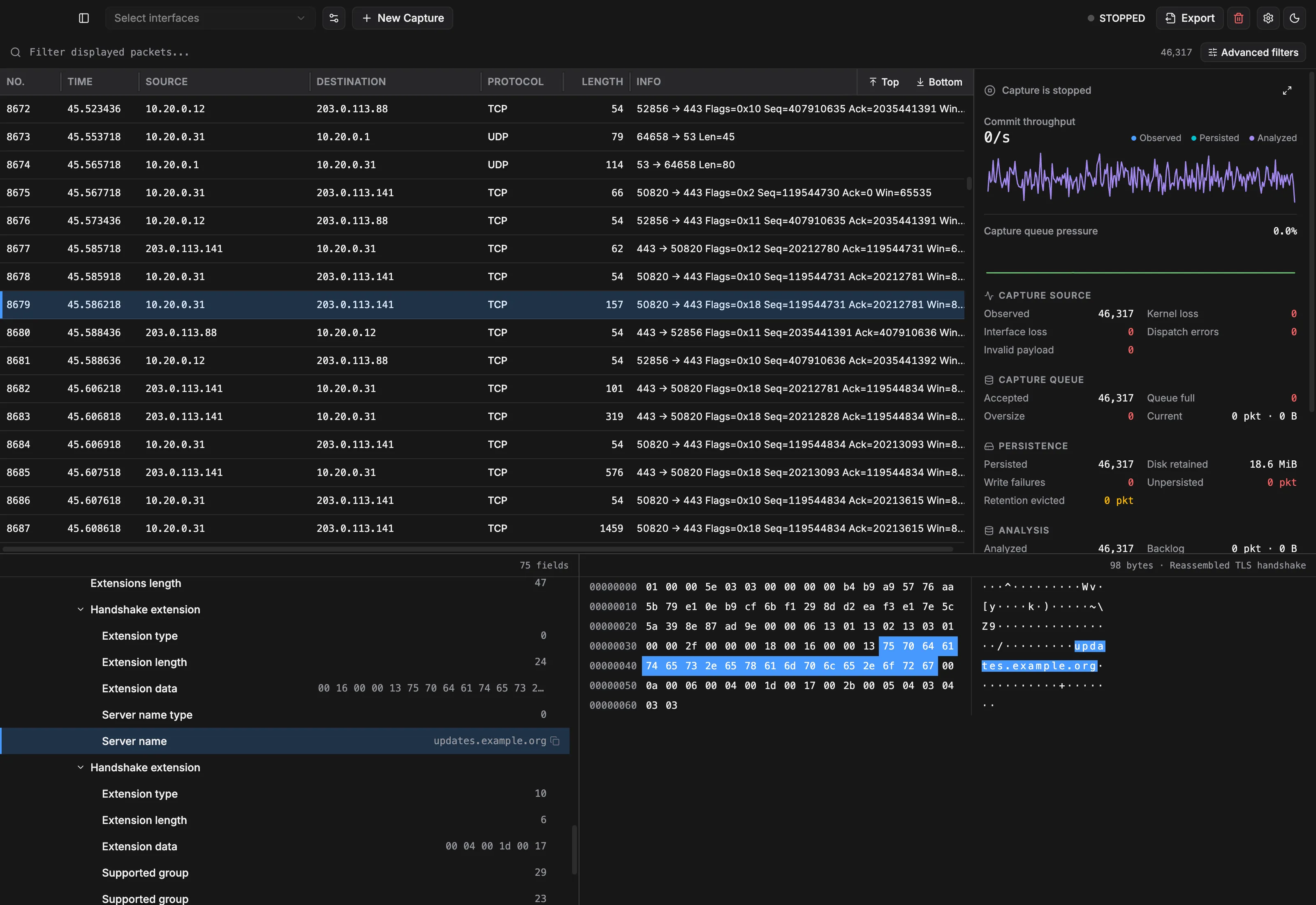
Task: Collapse the first Handshake extension node
Action: pyautogui.click(x=81, y=610)
